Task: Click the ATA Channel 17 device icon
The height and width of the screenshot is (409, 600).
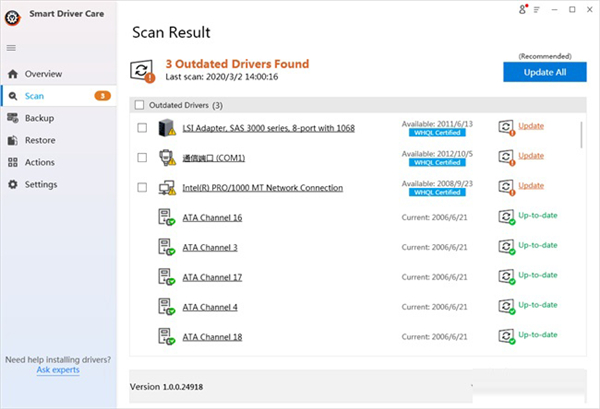Action: click(x=166, y=277)
